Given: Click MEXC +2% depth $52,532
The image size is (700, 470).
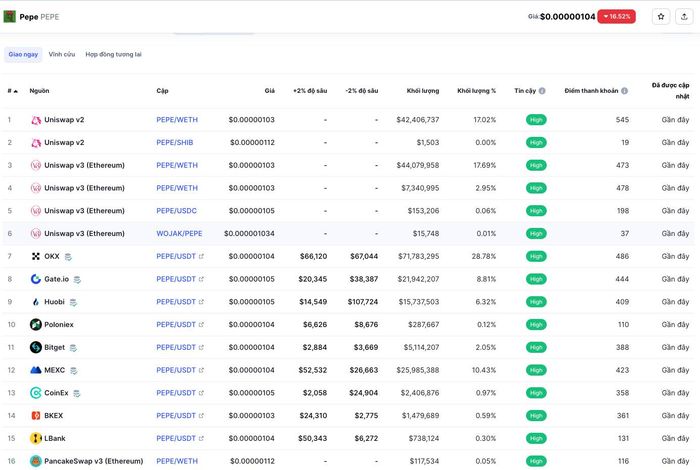Looking at the screenshot, I should 313,370.
